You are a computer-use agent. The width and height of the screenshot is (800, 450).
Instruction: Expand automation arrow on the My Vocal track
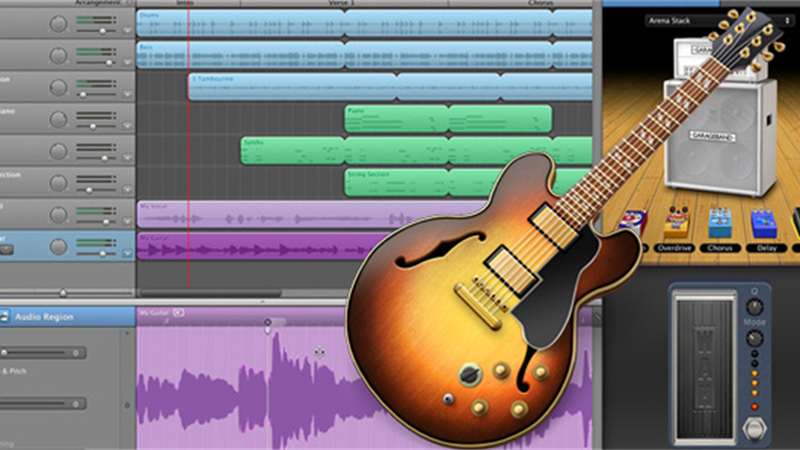coord(127,221)
